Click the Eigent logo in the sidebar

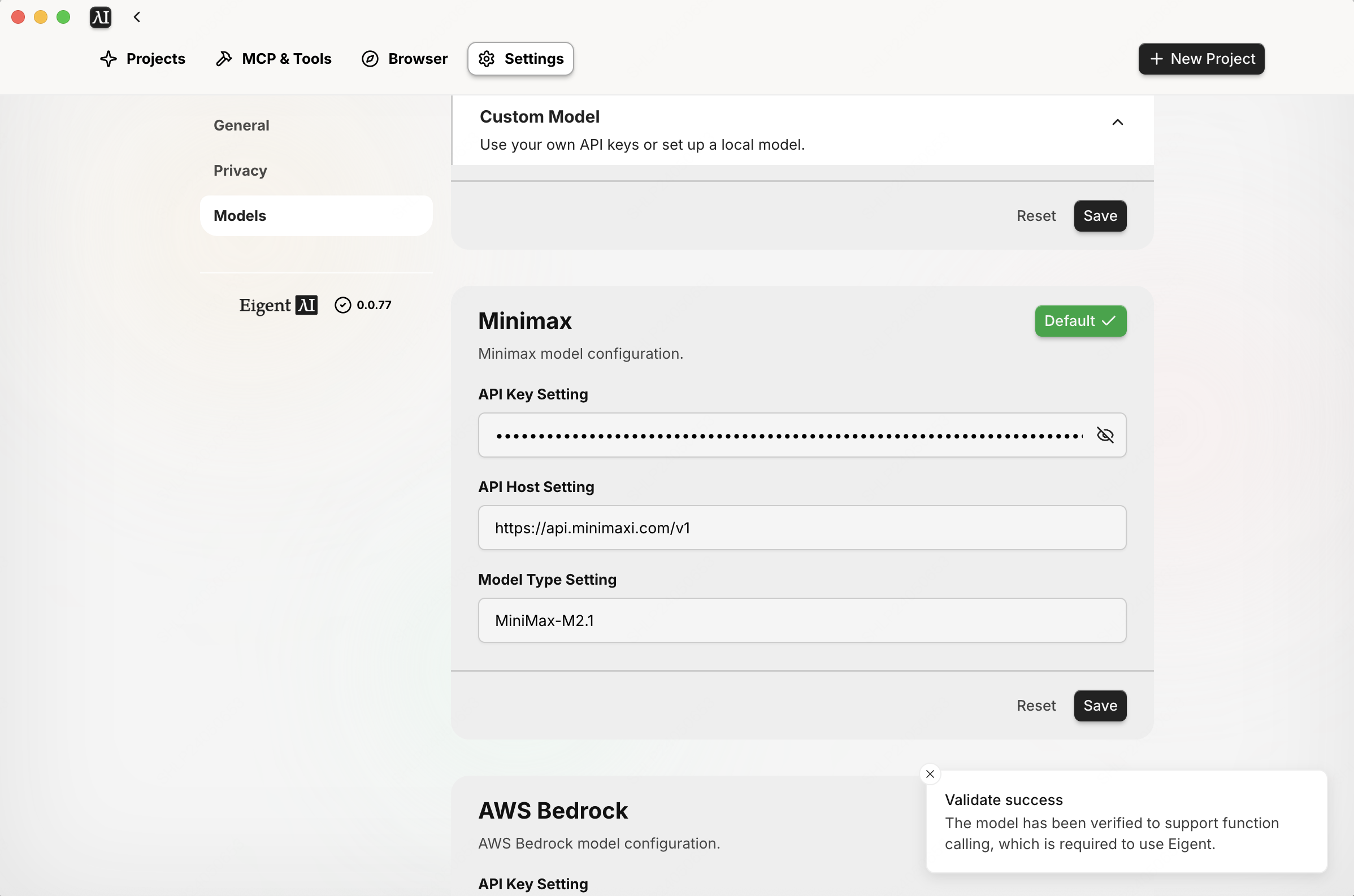coord(278,305)
